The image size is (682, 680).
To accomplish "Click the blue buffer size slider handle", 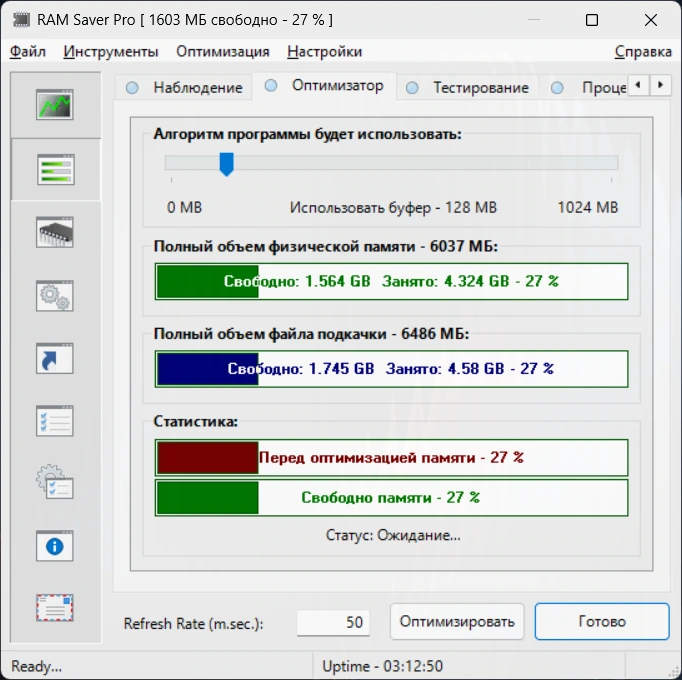I will click(x=227, y=164).
